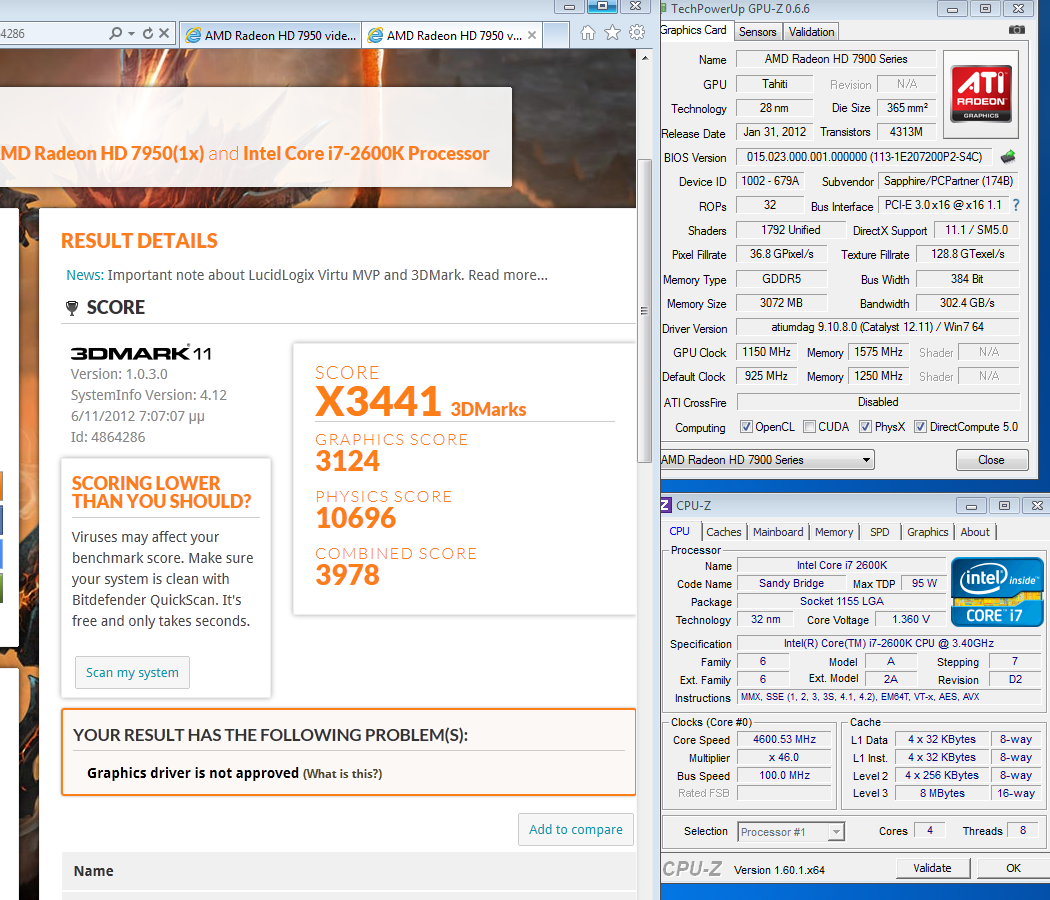
Task: Show the CPU-Z About tab
Action: [x=975, y=532]
